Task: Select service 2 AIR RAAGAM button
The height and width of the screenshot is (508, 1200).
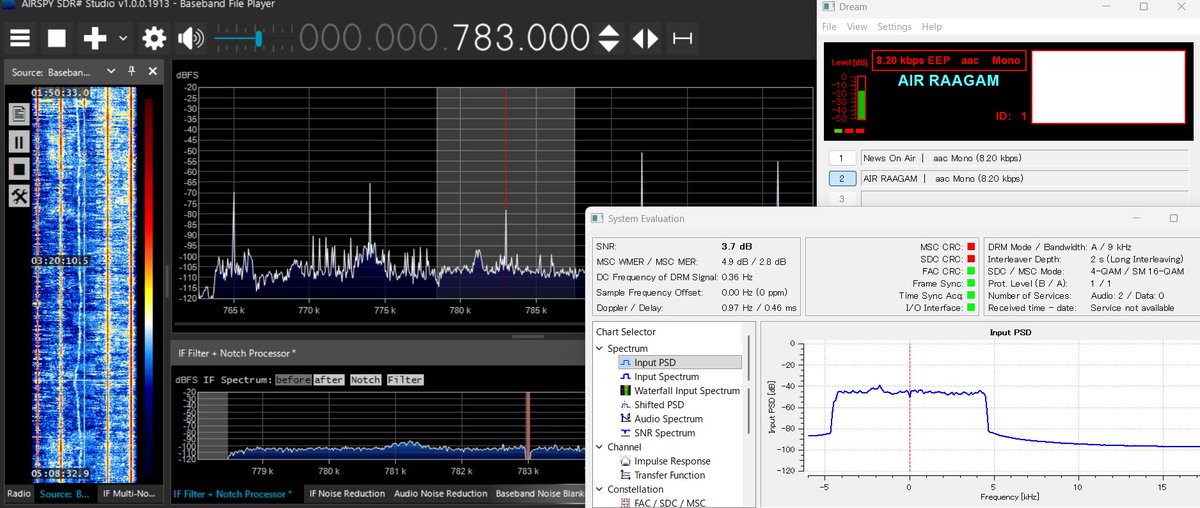Action: pyautogui.click(x=843, y=179)
